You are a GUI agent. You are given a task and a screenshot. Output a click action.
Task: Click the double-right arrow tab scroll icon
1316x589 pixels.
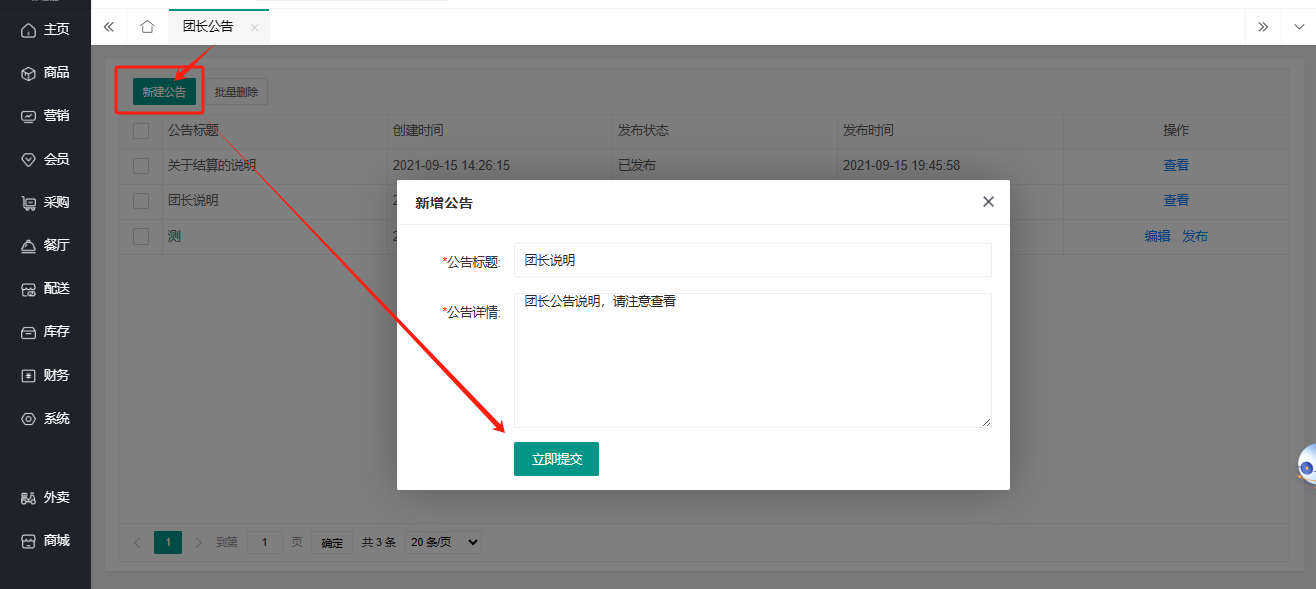point(1263,27)
